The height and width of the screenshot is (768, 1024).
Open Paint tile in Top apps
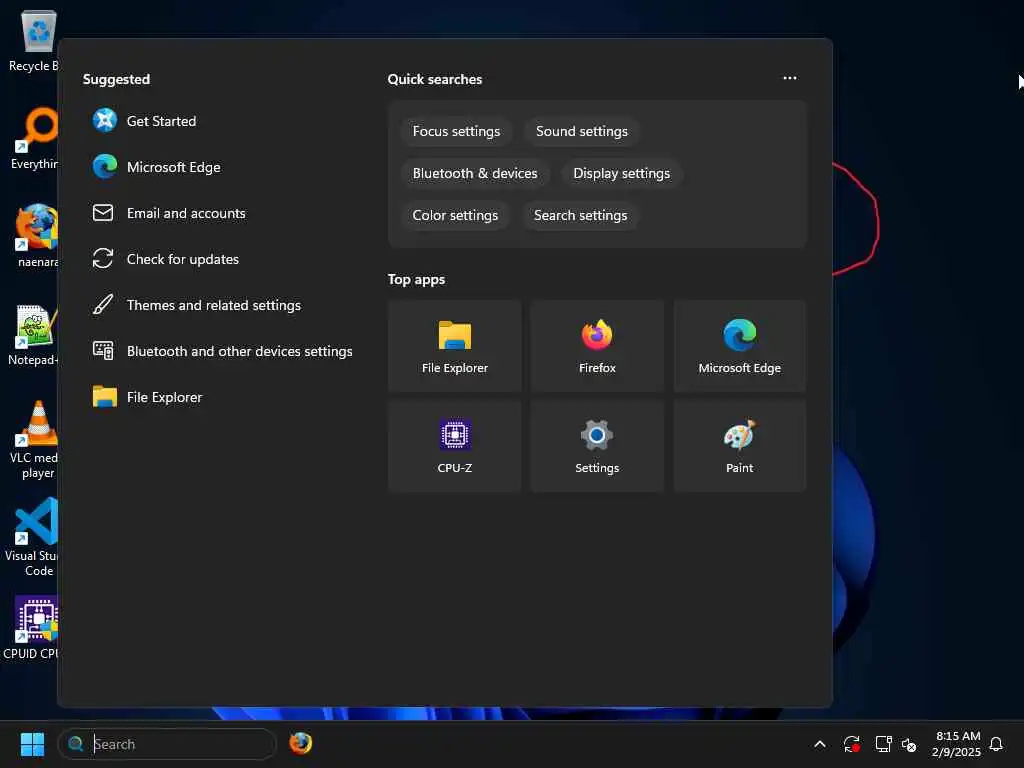pos(739,446)
